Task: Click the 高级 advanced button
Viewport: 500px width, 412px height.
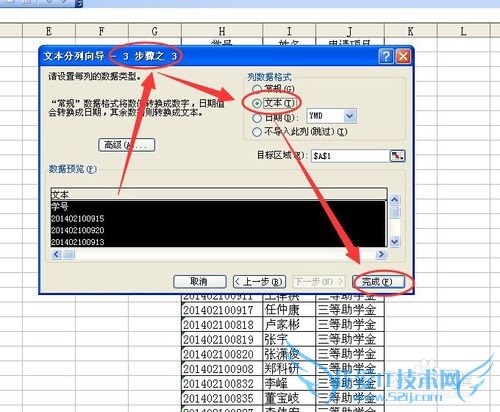Action: pyautogui.click(x=127, y=145)
